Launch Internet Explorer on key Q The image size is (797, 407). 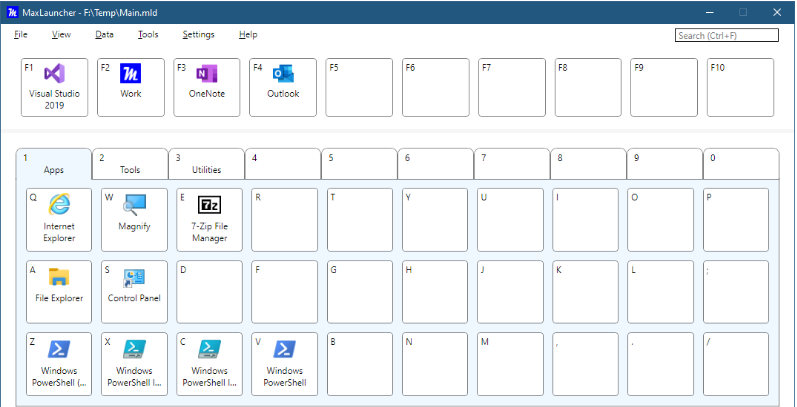59,219
